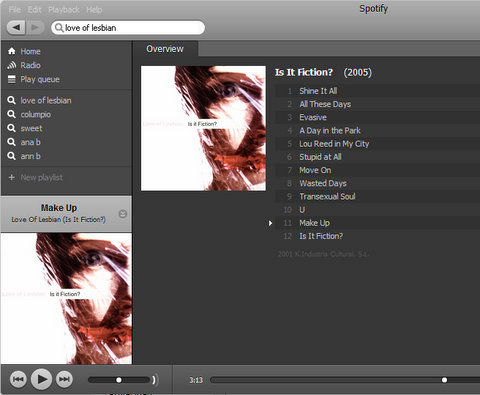This screenshot has width=480, height=395.
Task: Go back with the left arrow button
Action: click(16, 27)
